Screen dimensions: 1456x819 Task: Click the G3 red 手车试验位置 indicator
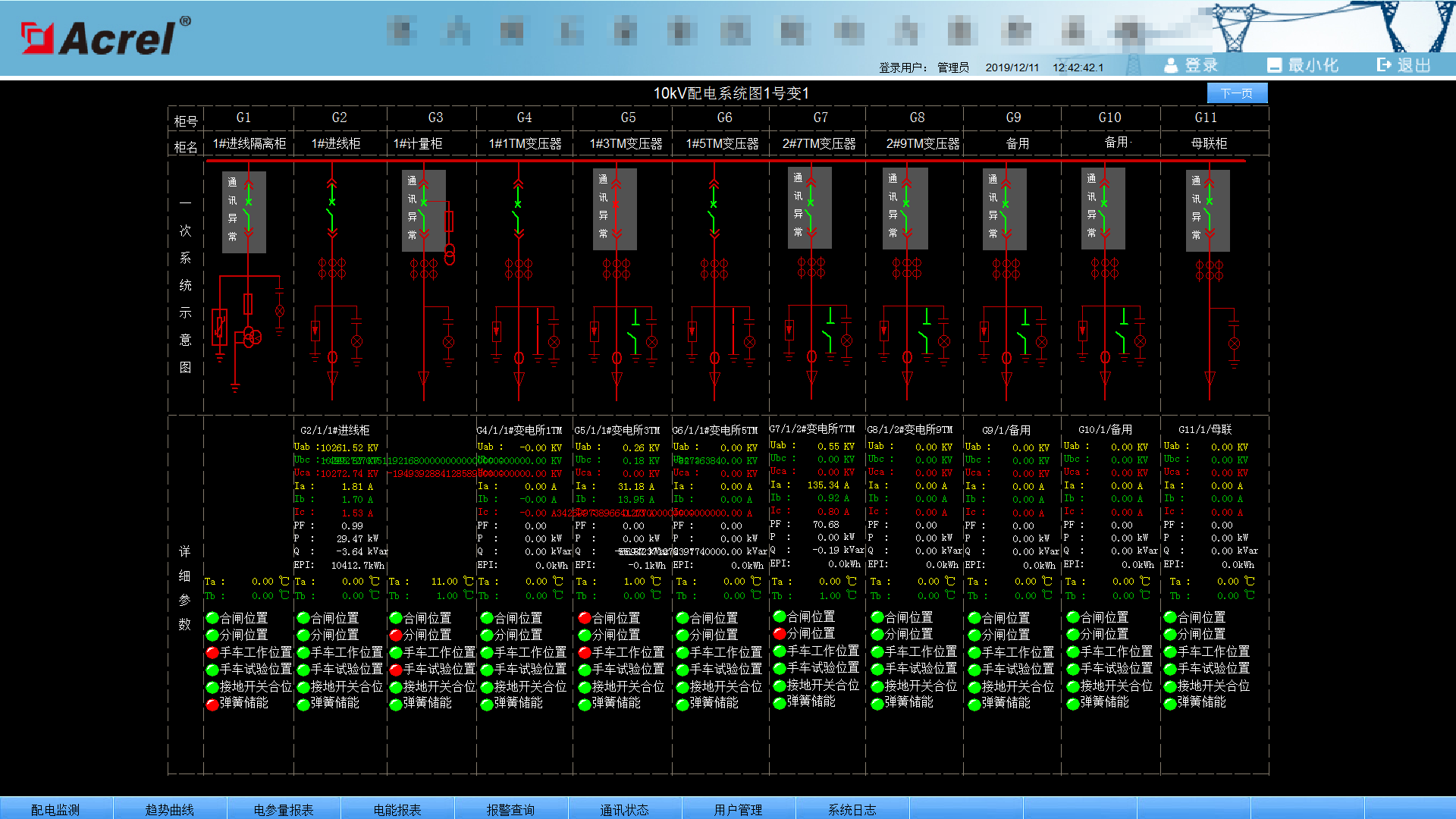(396, 670)
